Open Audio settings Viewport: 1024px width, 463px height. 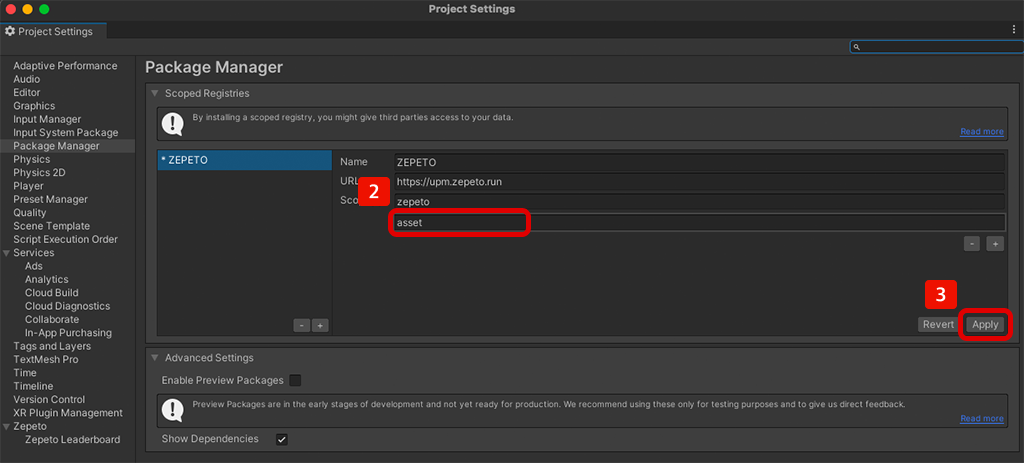[27, 79]
